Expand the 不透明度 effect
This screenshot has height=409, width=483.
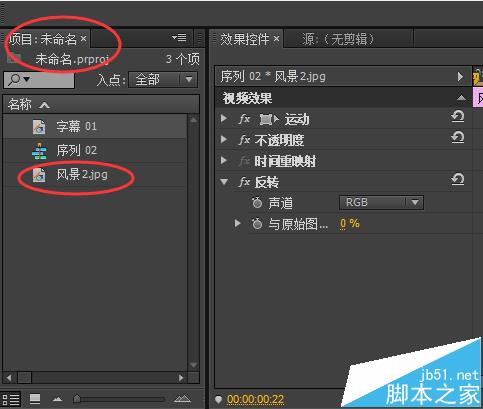(224, 139)
